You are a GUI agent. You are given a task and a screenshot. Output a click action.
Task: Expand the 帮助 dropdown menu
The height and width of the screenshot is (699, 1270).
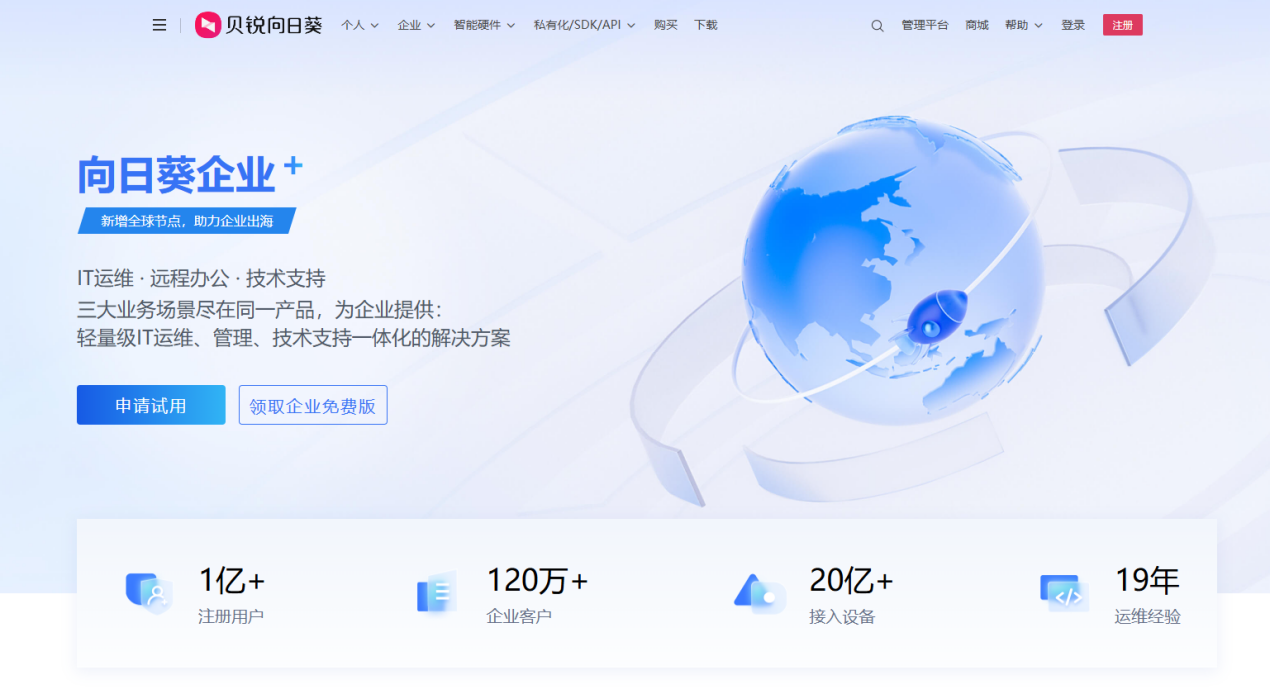1024,25
